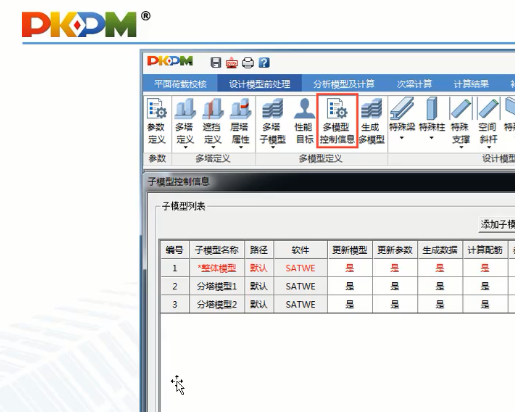Click 生成多模型 ribbon button
Screen dimensions: 515x412
[x=371, y=121]
